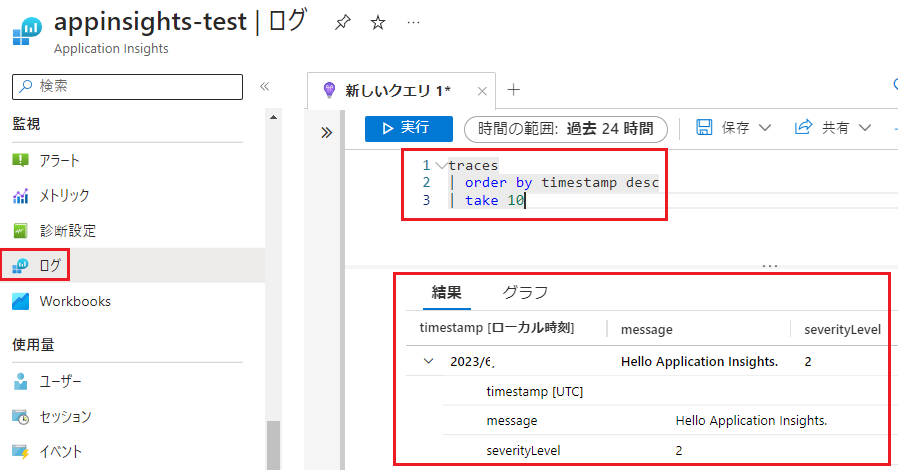Screen dimensions: 898x470
Task: Open イベント under 使用量
Action: (x=61, y=452)
